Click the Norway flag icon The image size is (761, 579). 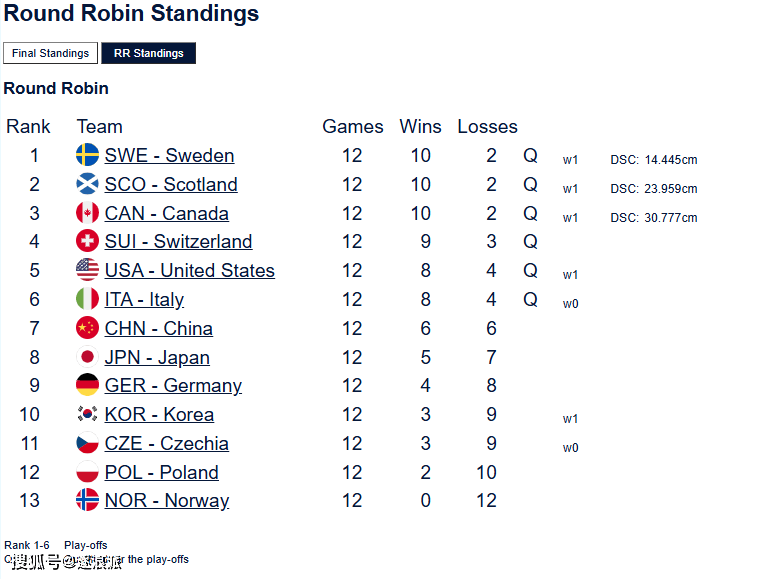(x=87, y=501)
